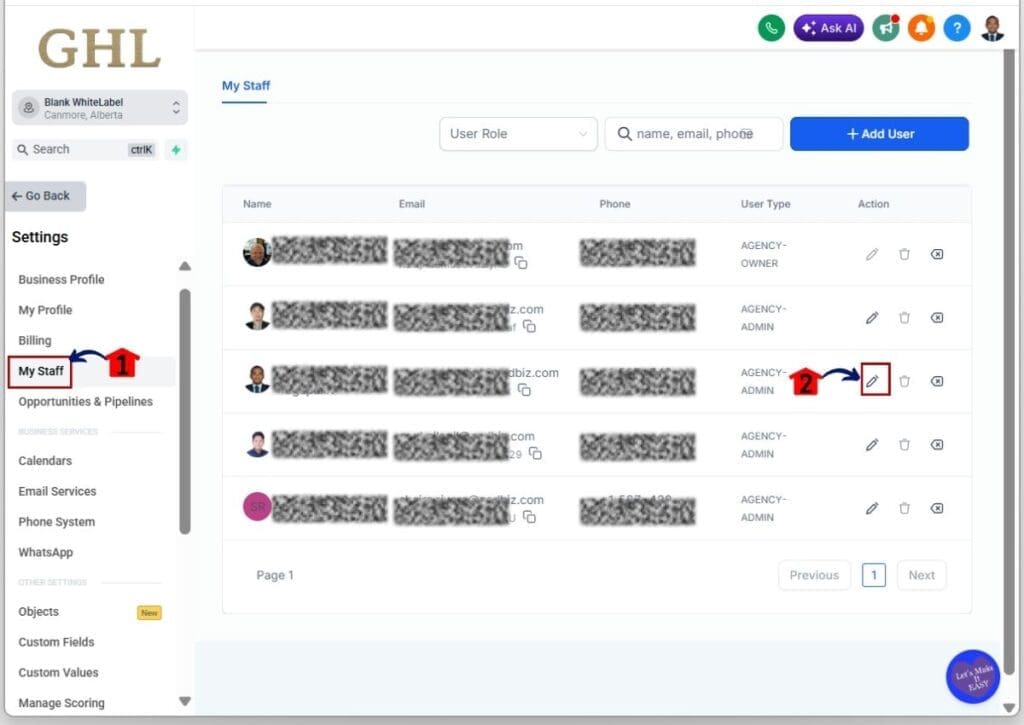Open the User Role dropdown
Viewport: 1024px width, 725px height.
pos(518,133)
